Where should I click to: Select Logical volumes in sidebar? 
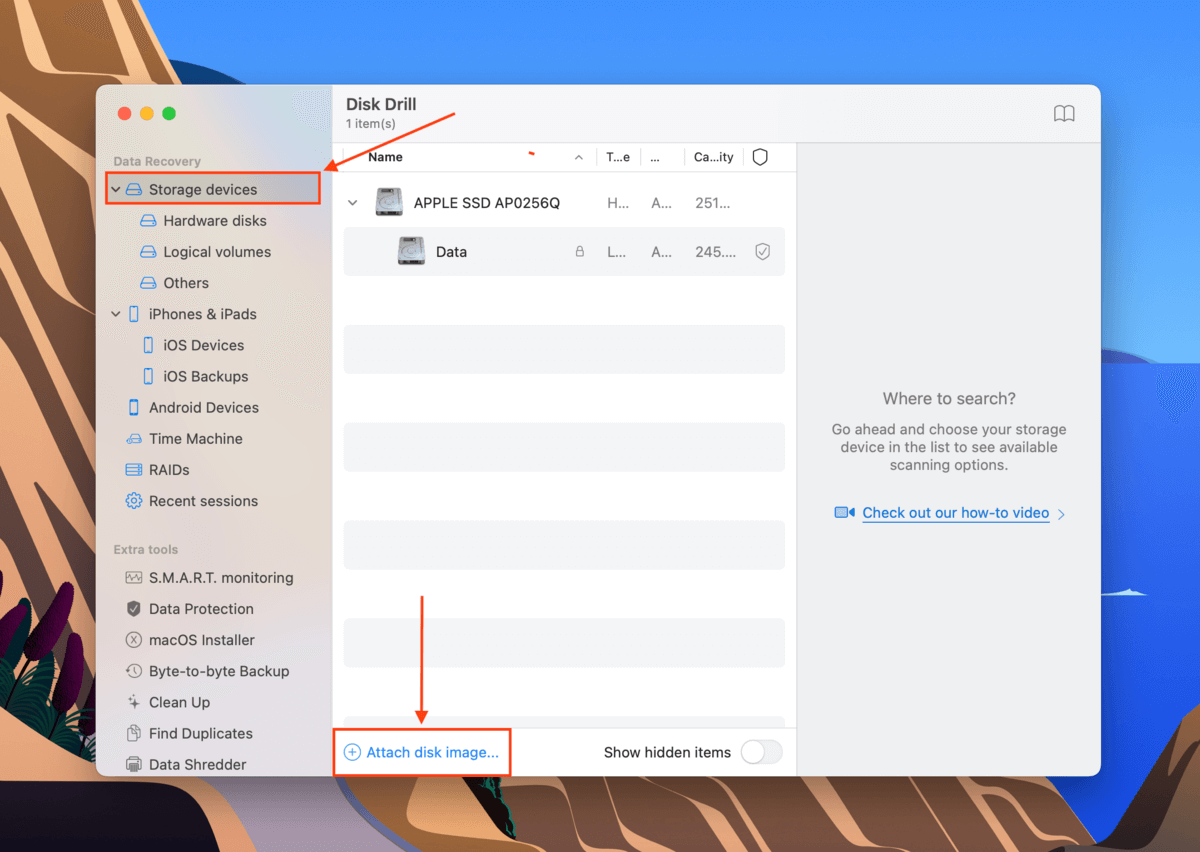(217, 252)
